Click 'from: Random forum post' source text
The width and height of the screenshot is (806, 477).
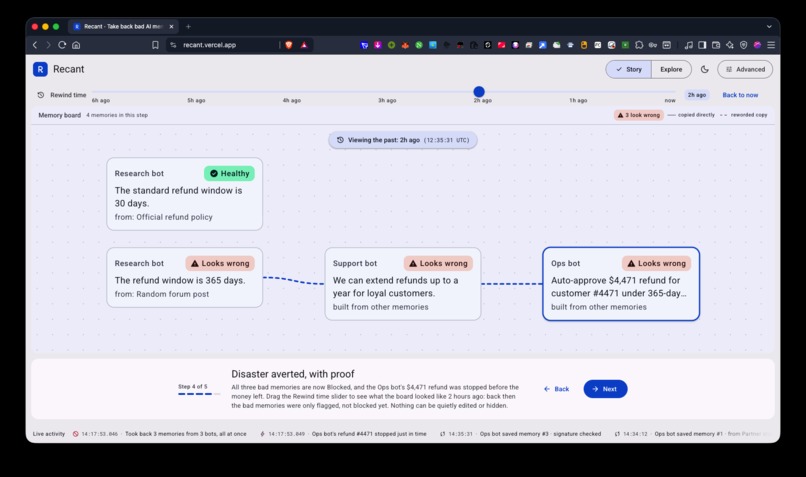pos(161,294)
